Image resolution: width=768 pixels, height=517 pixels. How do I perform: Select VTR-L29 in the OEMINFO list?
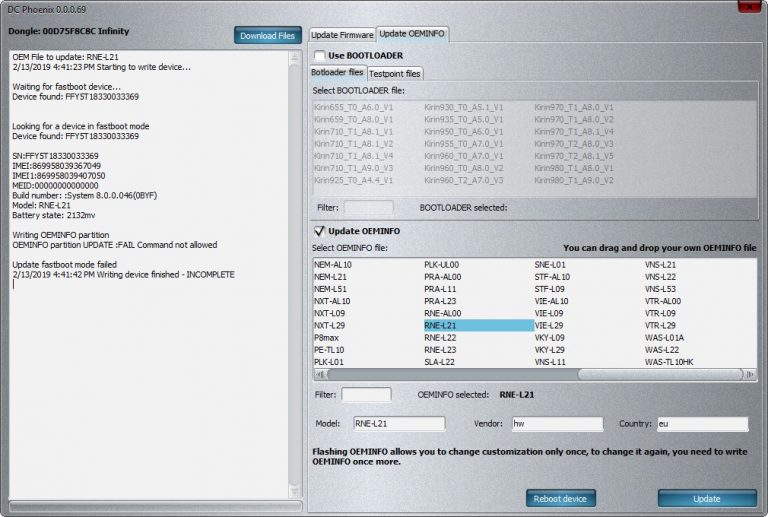(x=660, y=326)
